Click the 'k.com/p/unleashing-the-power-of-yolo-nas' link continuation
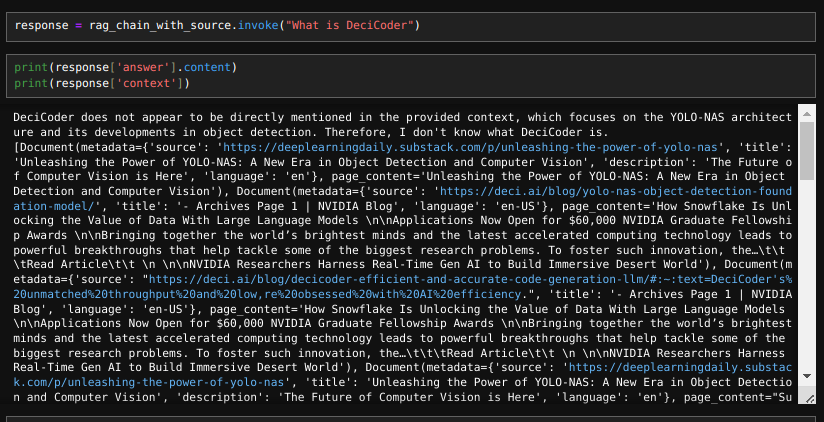 coord(149,382)
